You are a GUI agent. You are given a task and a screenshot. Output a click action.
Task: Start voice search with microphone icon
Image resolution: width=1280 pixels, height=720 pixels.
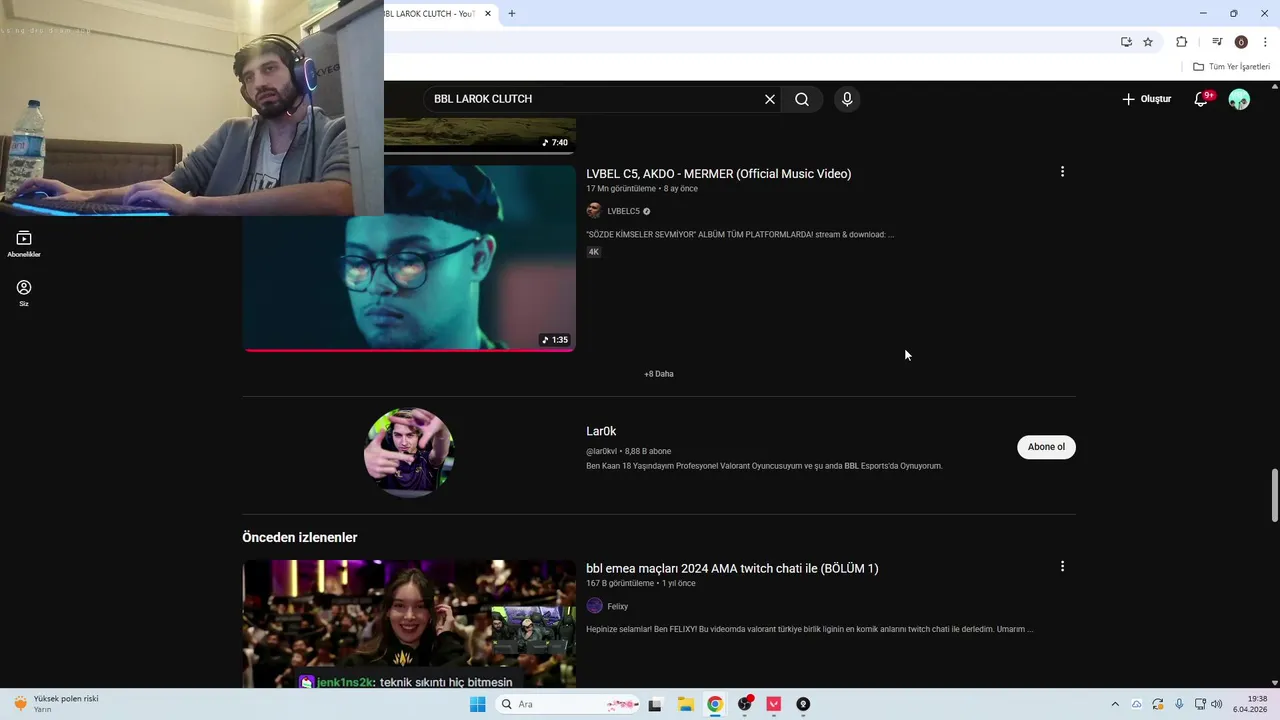847,99
